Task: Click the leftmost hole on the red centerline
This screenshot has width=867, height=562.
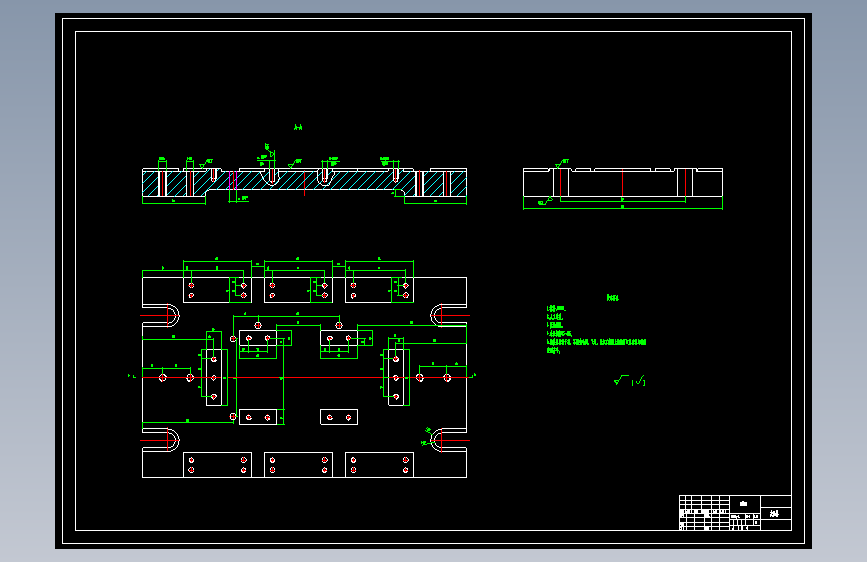Action: pyautogui.click(x=163, y=378)
